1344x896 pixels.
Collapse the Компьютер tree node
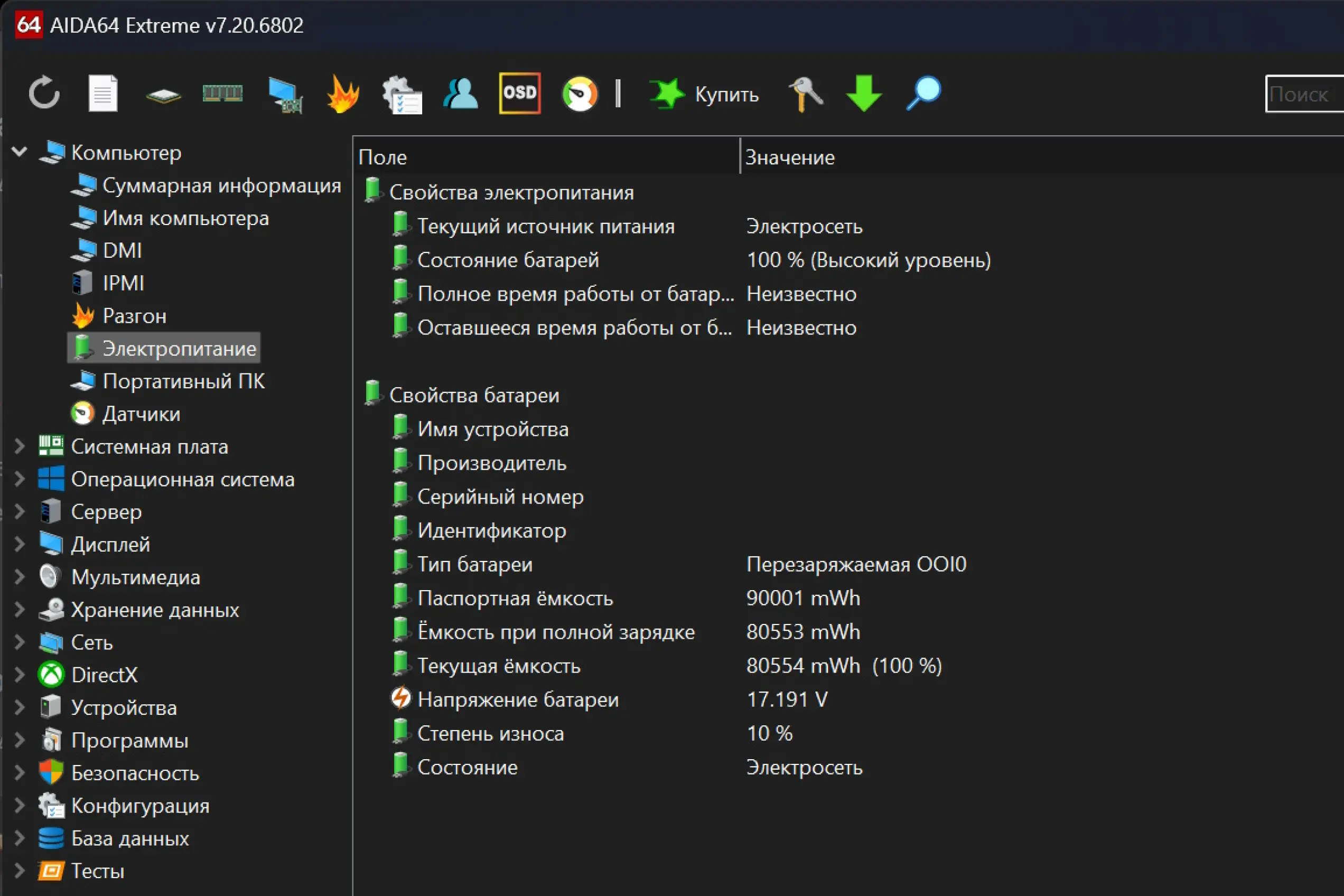[20, 152]
